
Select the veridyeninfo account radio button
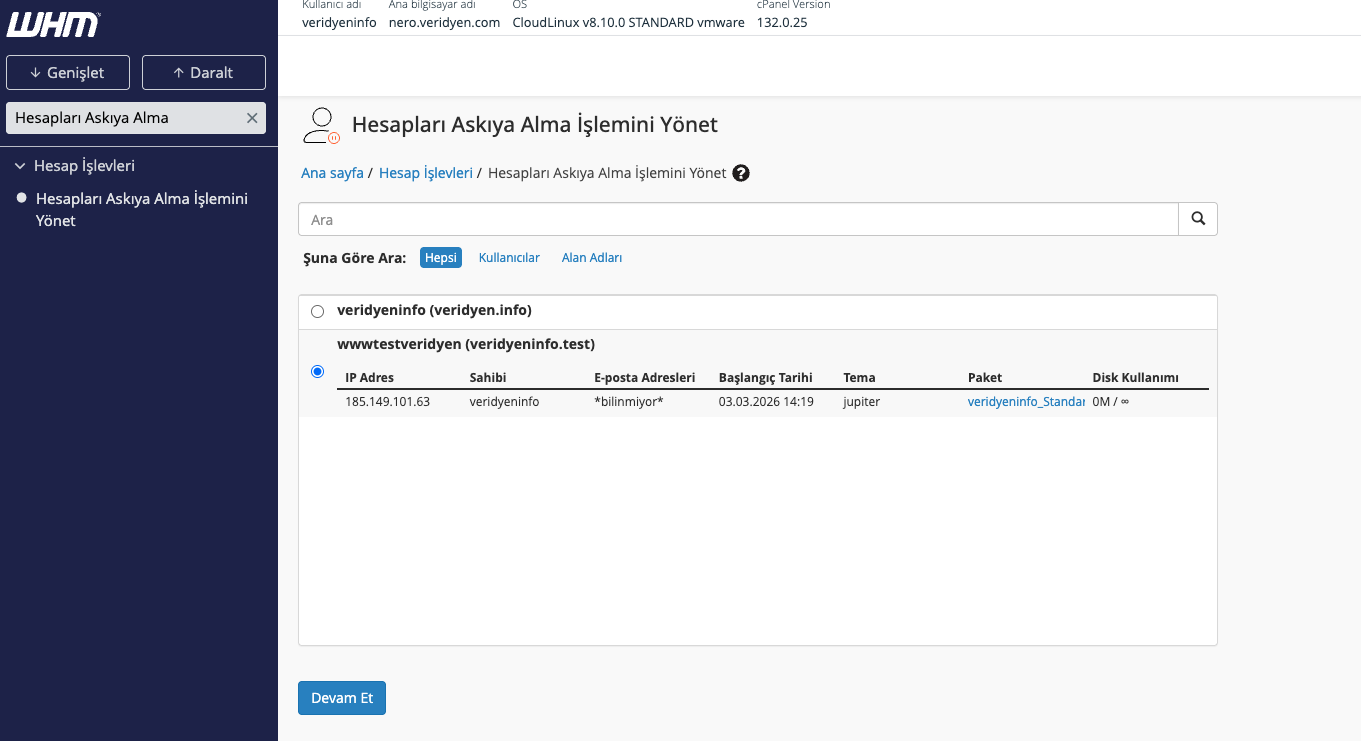point(318,311)
